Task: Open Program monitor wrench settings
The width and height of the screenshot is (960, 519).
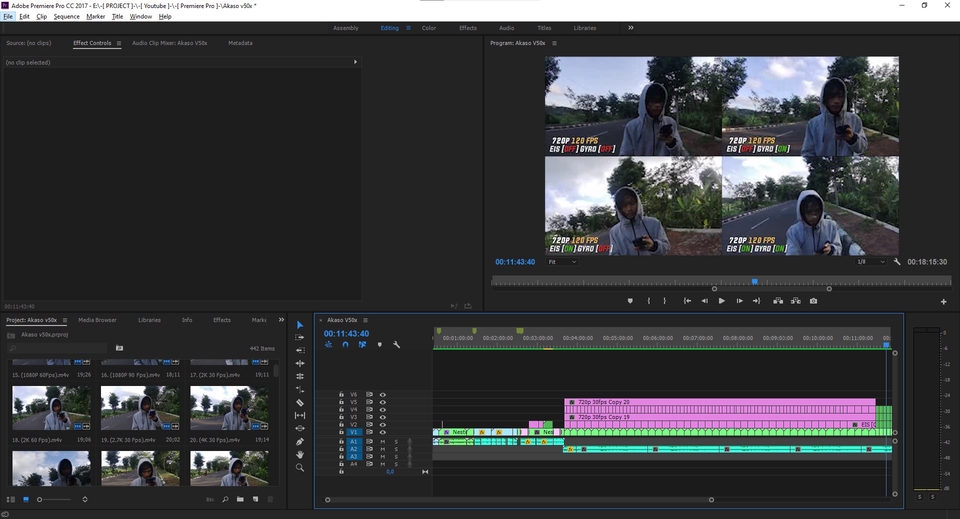Action: click(x=897, y=262)
